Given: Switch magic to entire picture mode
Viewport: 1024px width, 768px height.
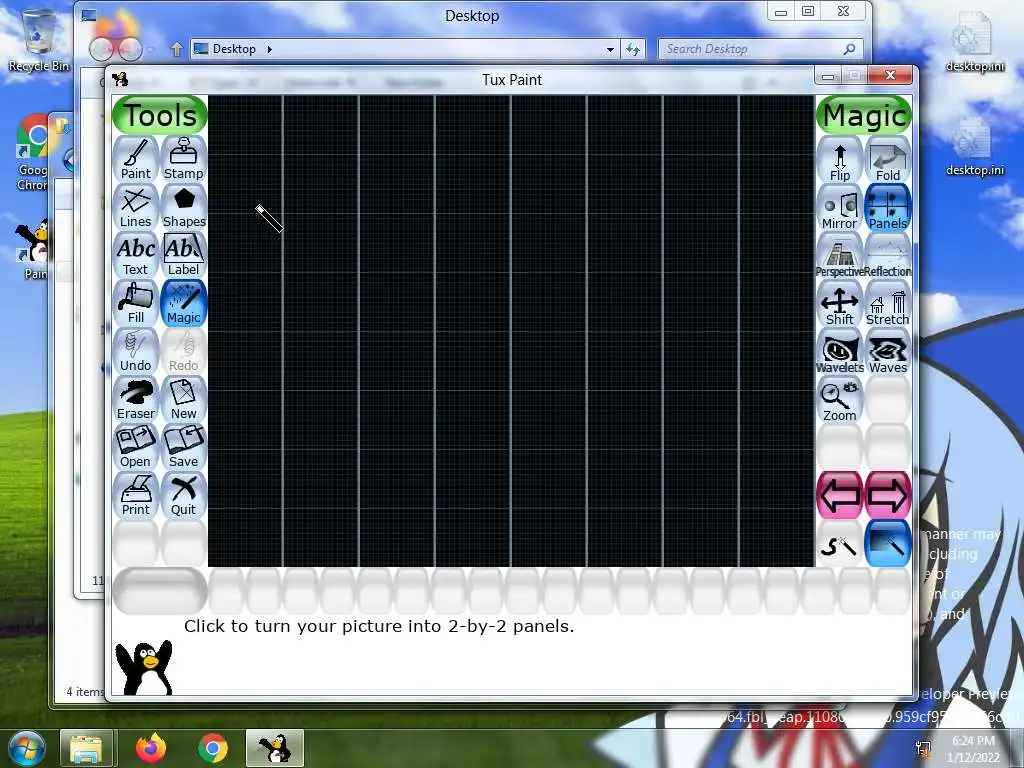Looking at the screenshot, I should 888,544.
